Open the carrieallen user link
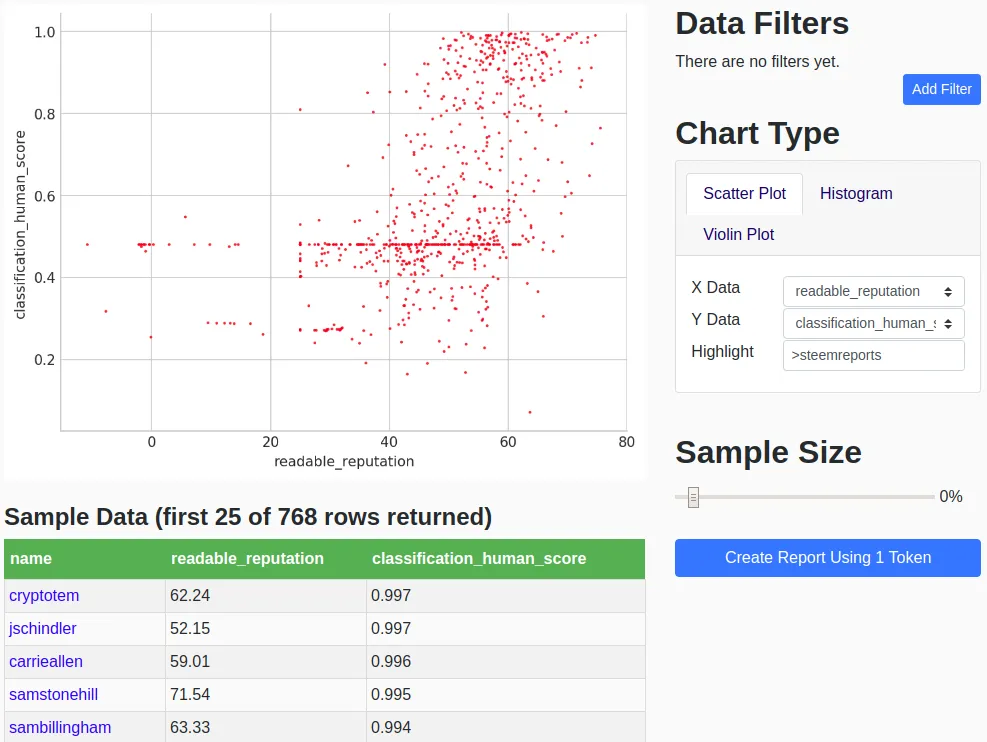This screenshot has width=987, height=742. tap(46, 661)
